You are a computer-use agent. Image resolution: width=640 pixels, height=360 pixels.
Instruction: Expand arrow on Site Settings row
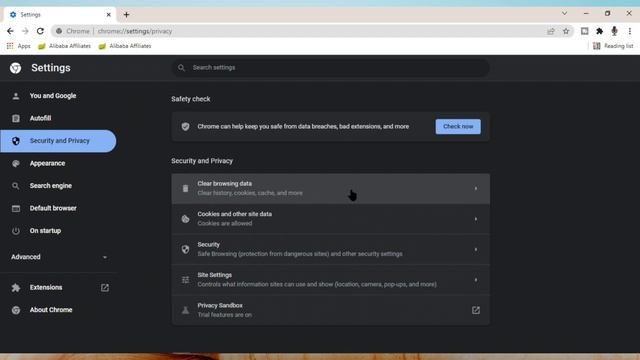click(x=476, y=280)
